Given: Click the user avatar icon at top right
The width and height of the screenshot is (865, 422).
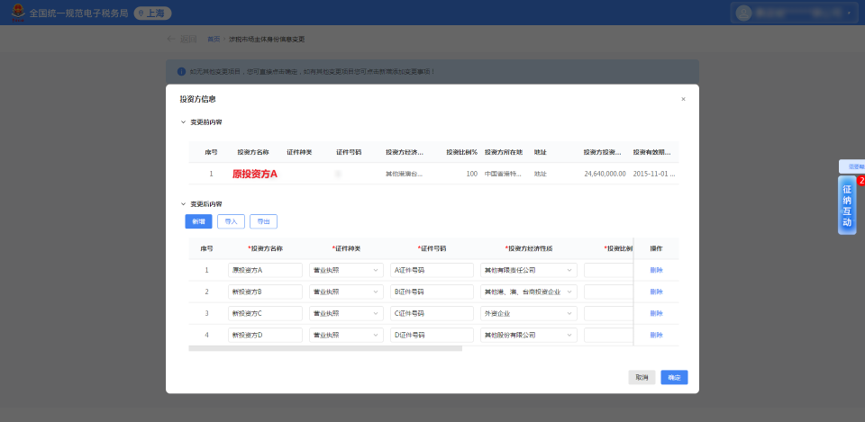Looking at the screenshot, I should tap(744, 13).
